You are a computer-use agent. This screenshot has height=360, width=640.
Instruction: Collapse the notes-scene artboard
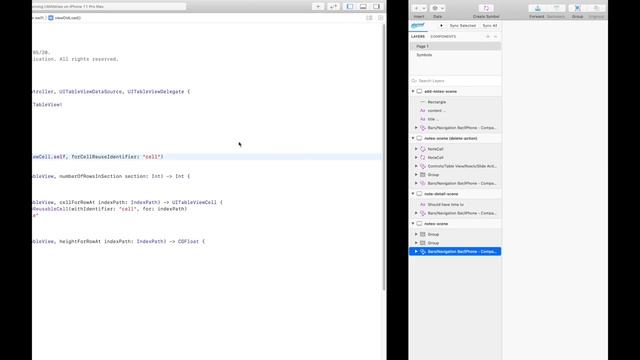(413, 224)
